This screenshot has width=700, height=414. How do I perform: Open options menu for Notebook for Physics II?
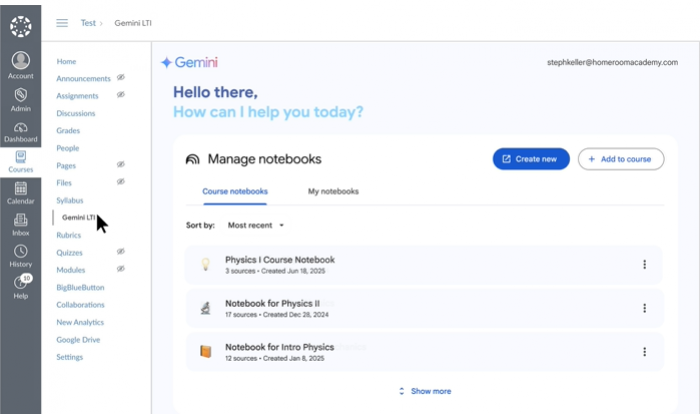click(x=644, y=308)
